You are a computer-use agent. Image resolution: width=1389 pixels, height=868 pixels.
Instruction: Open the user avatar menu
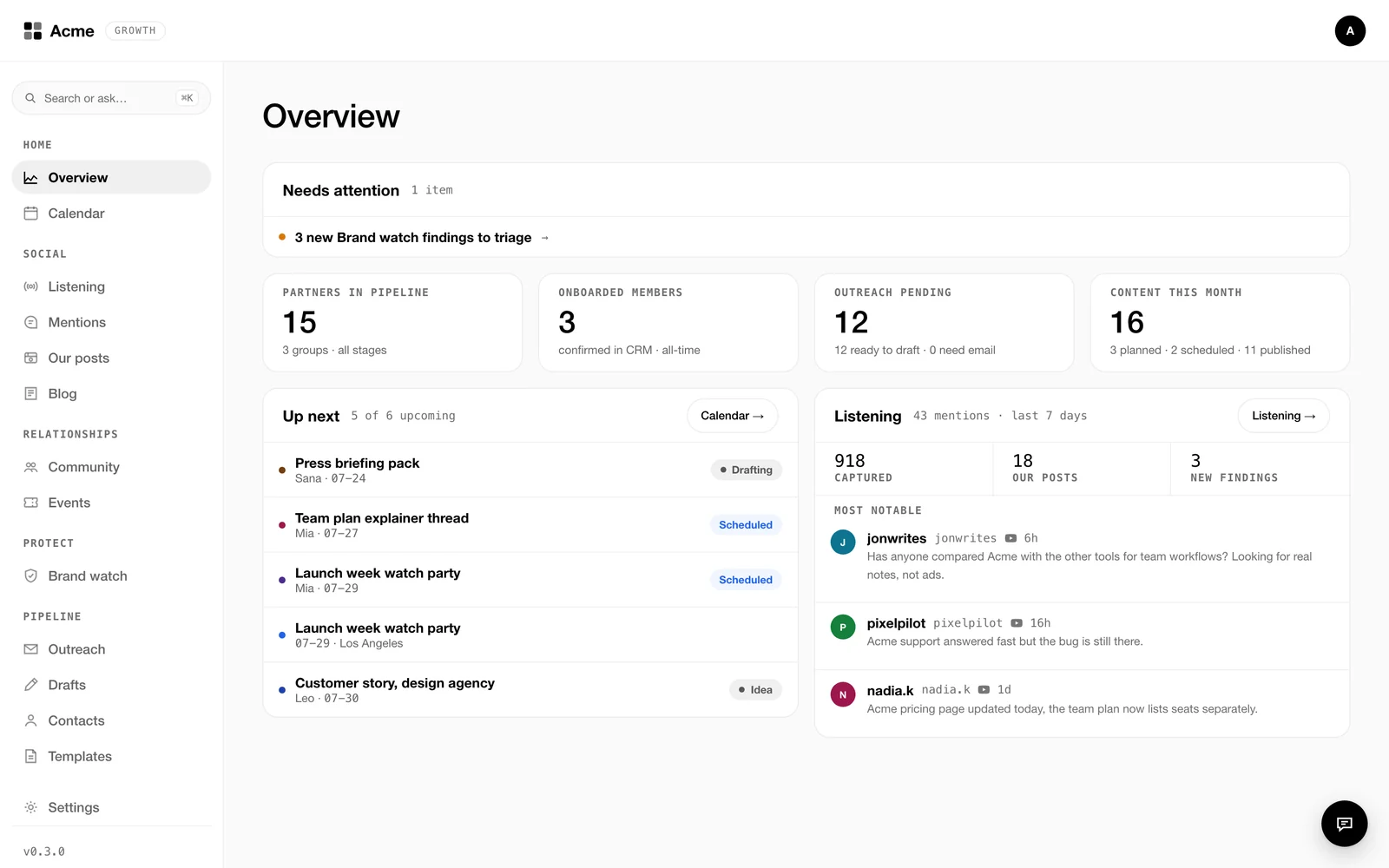click(1350, 30)
